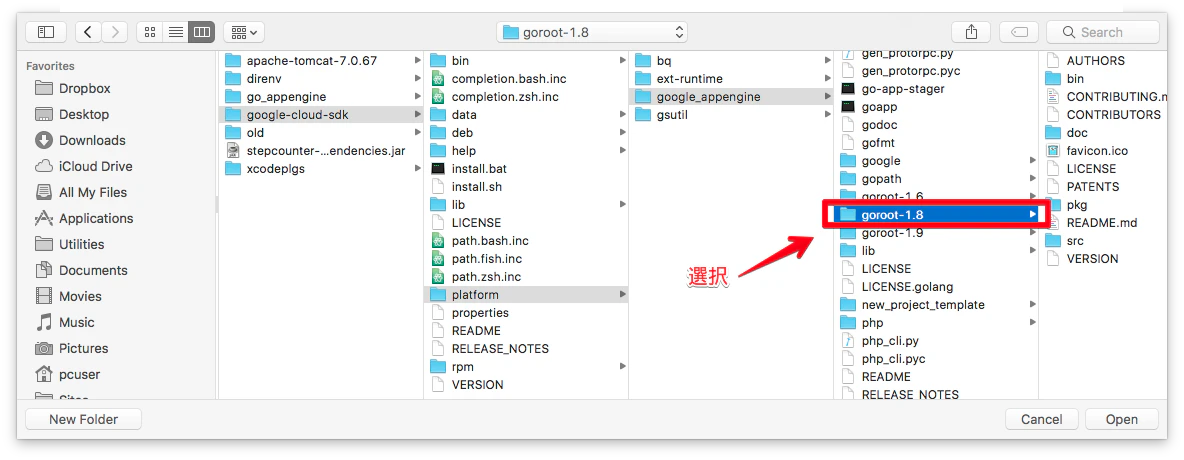Screen dimensions: 1184x460
Task: Select completion.bash.inc file
Action: pyautogui.click(x=526, y=79)
